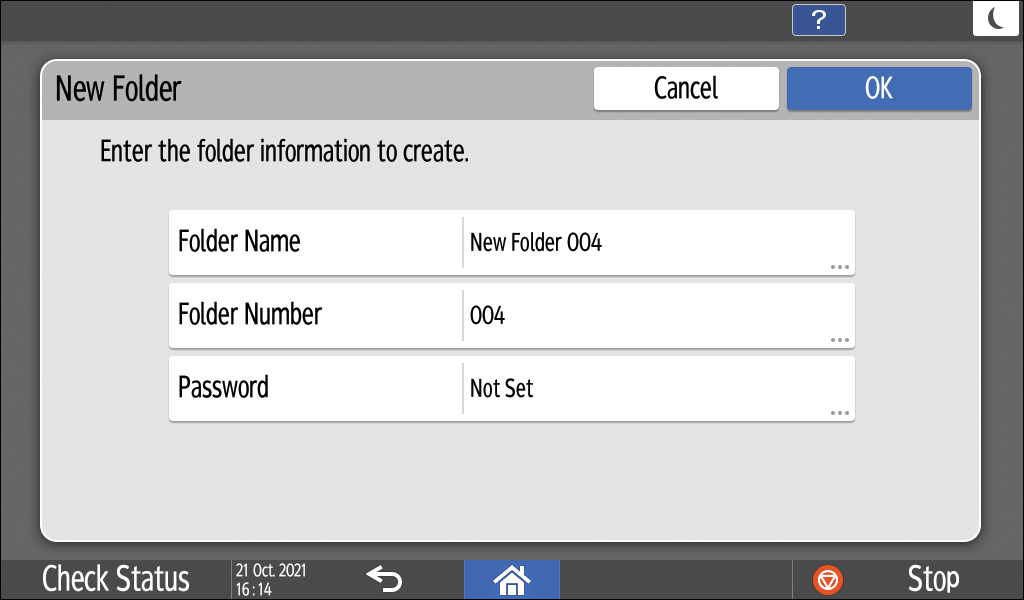This screenshot has width=1024, height=600.
Task: Click the Folder Name label
Action: click(239, 241)
